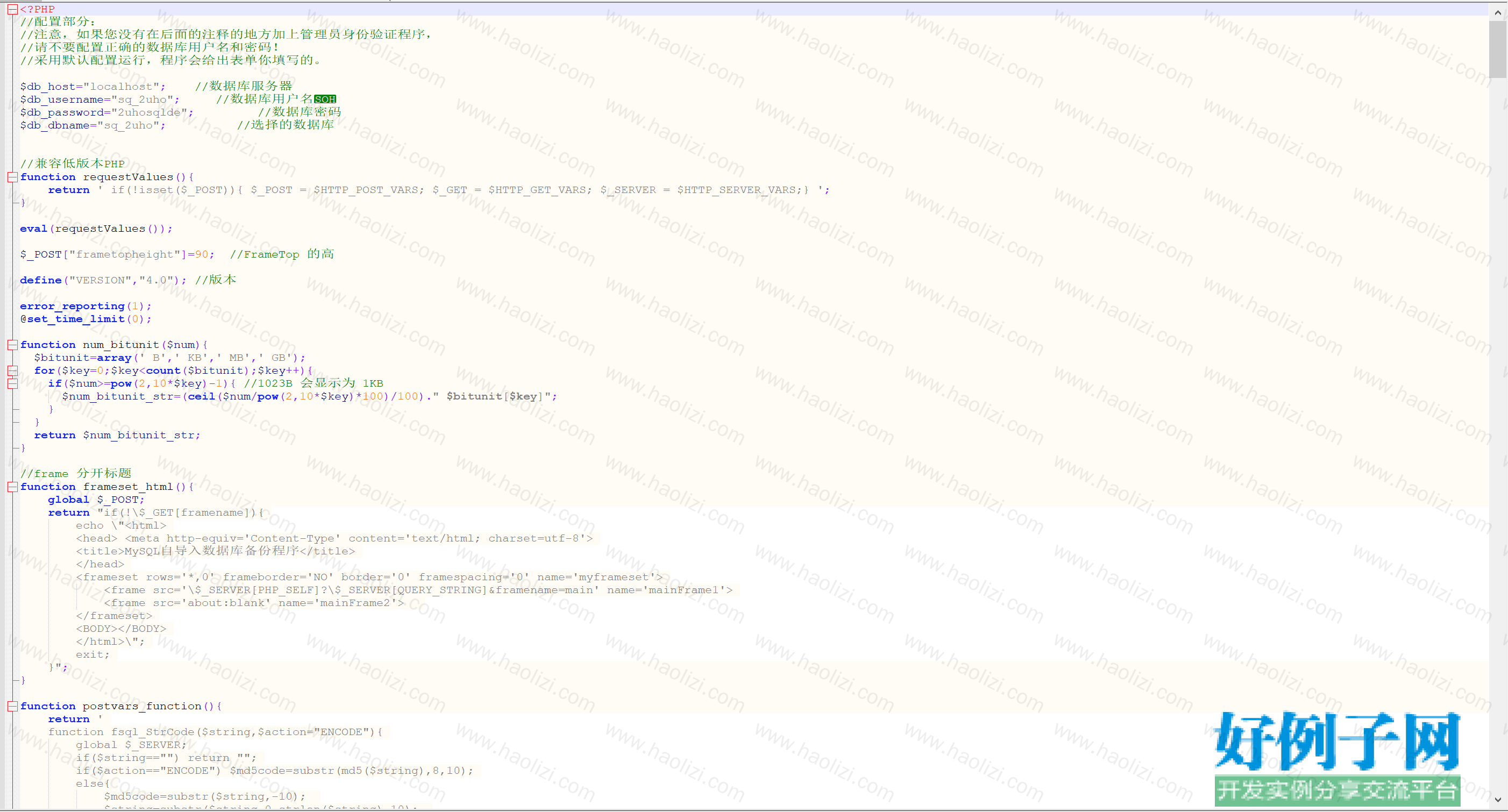Click the highlighted SOH control character

click(325, 99)
